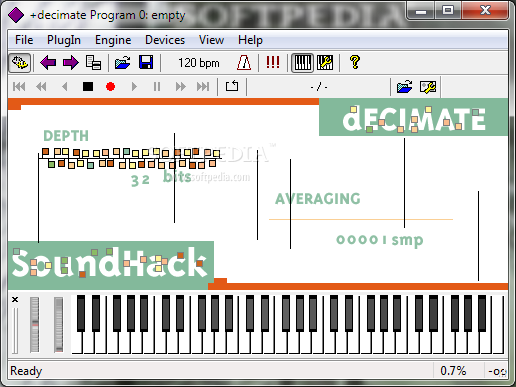Image resolution: width=516 pixels, height=387 pixels.
Task: Click the DEPTH label
Action: (66, 136)
